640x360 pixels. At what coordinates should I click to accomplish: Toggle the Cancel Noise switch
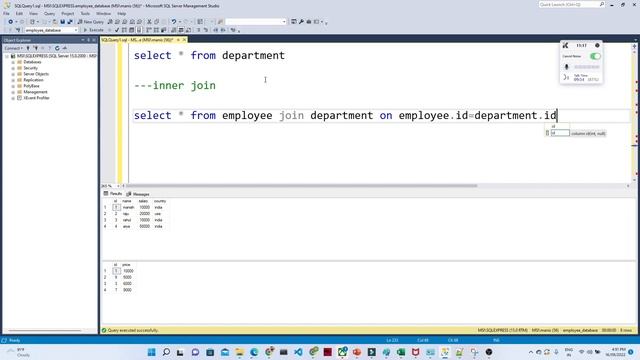click(x=595, y=56)
